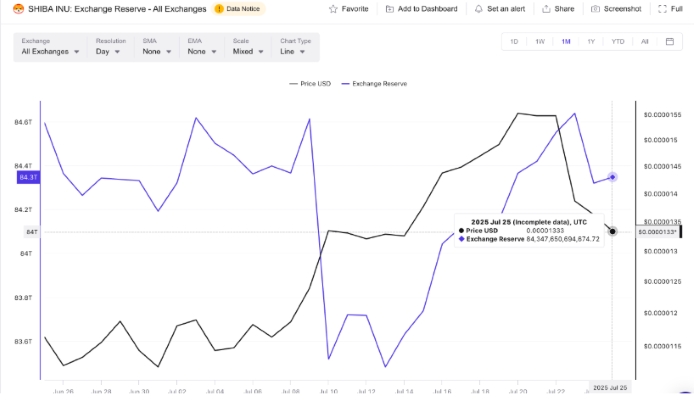
Task: Set an alert for this chart
Action: (500, 9)
